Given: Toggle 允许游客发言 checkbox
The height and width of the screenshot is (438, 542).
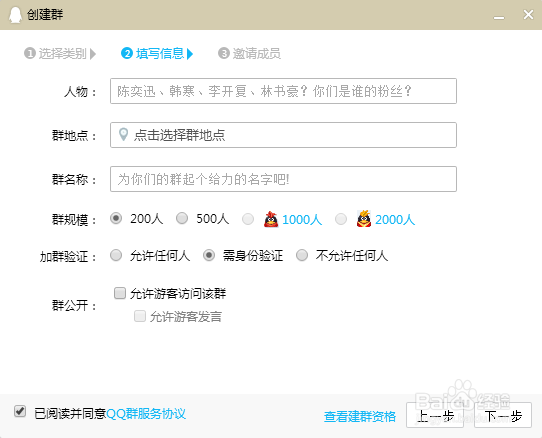Looking at the screenshot, I should [x=140, y=316].
